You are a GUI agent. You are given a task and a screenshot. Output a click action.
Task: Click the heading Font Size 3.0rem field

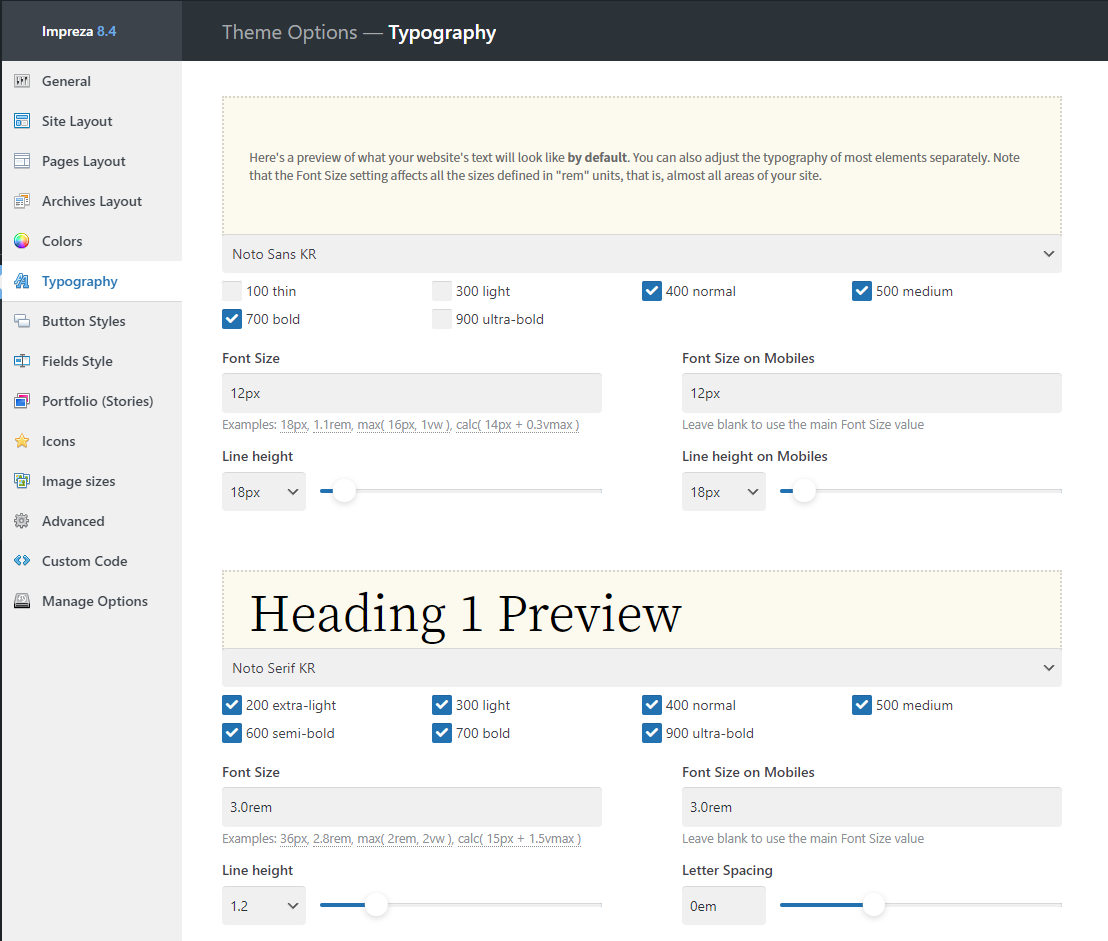click(412, 807)
